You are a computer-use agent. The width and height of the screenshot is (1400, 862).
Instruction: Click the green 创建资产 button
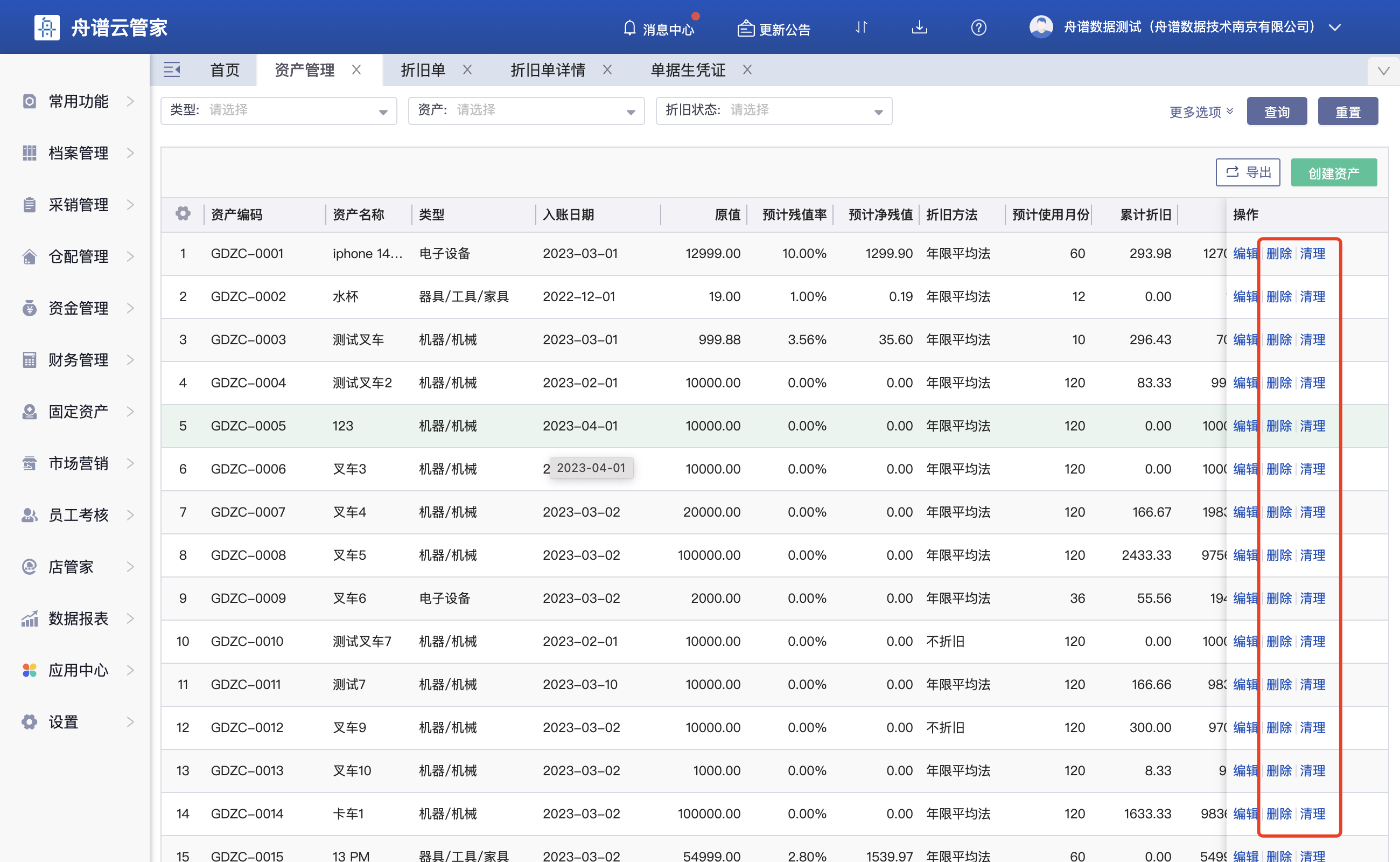coord(1333,173)
